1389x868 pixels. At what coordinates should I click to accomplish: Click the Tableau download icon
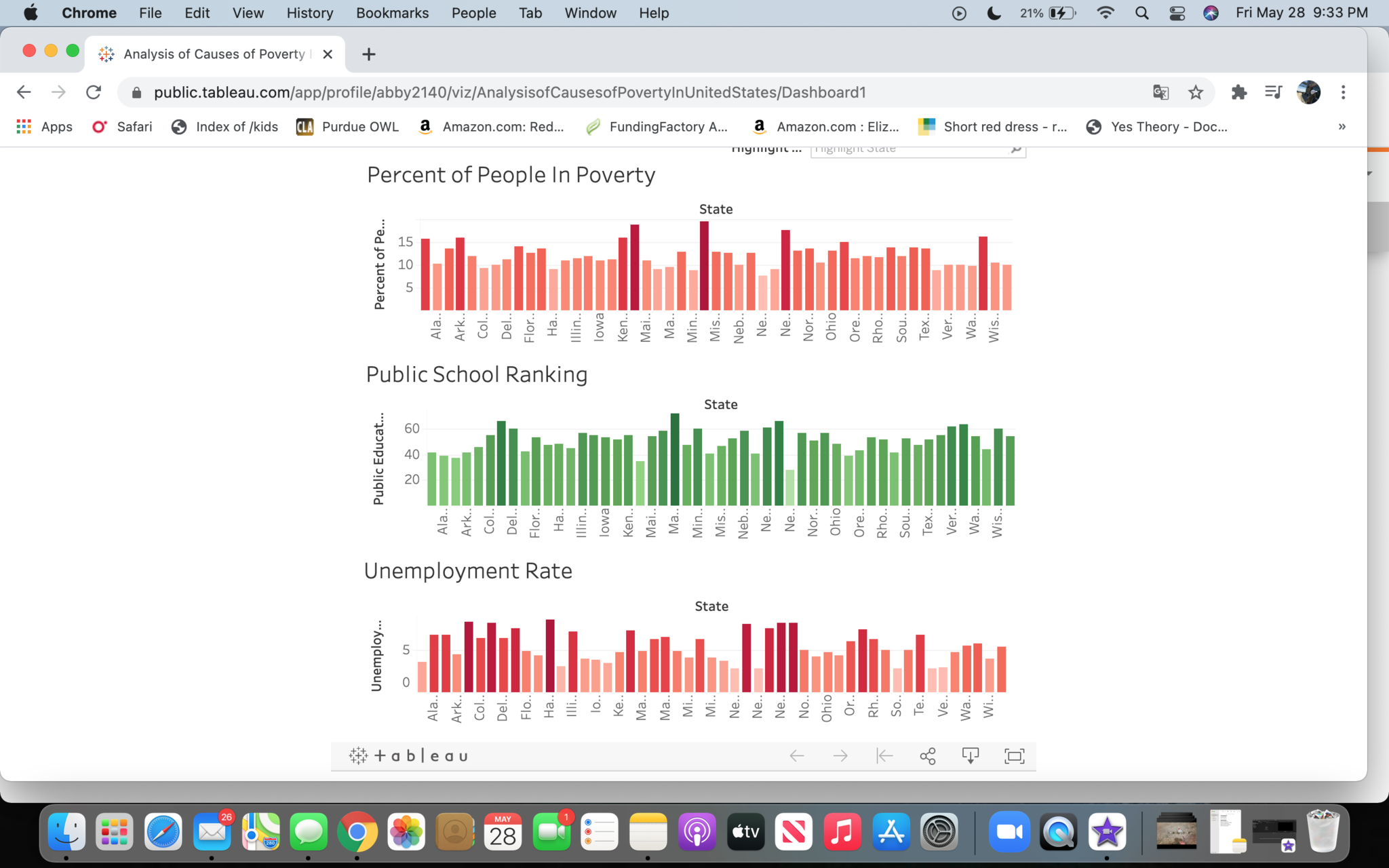[971, 755]
